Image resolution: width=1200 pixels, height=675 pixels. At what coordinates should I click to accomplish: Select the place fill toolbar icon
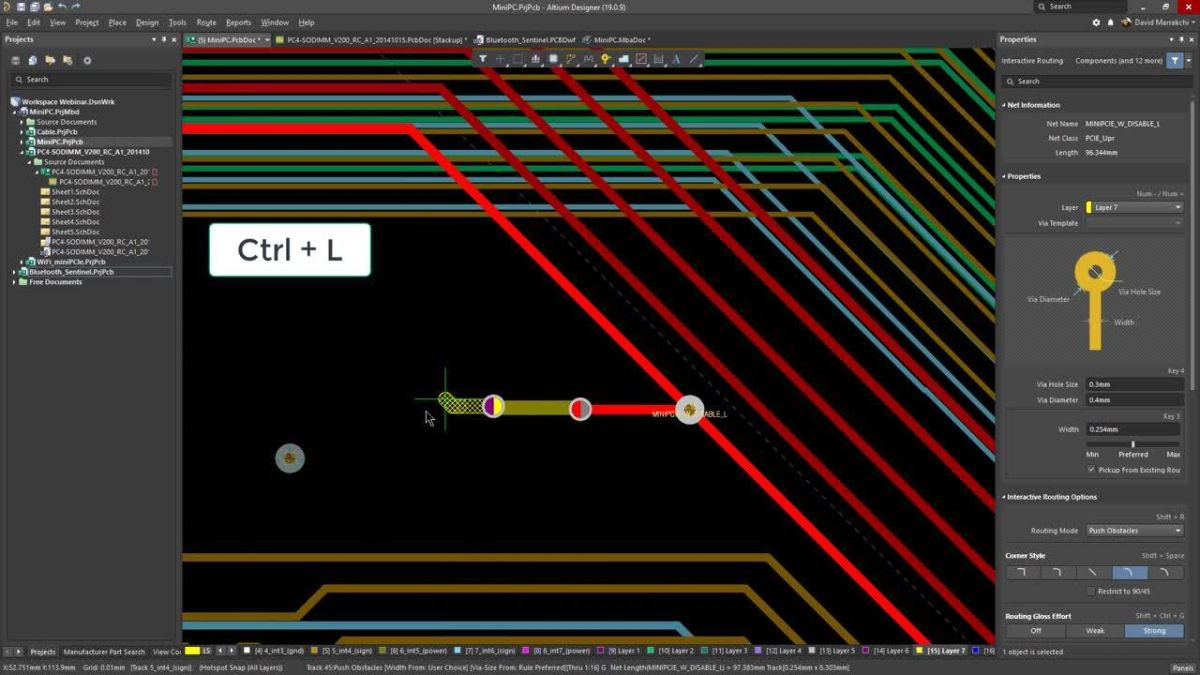554,59
